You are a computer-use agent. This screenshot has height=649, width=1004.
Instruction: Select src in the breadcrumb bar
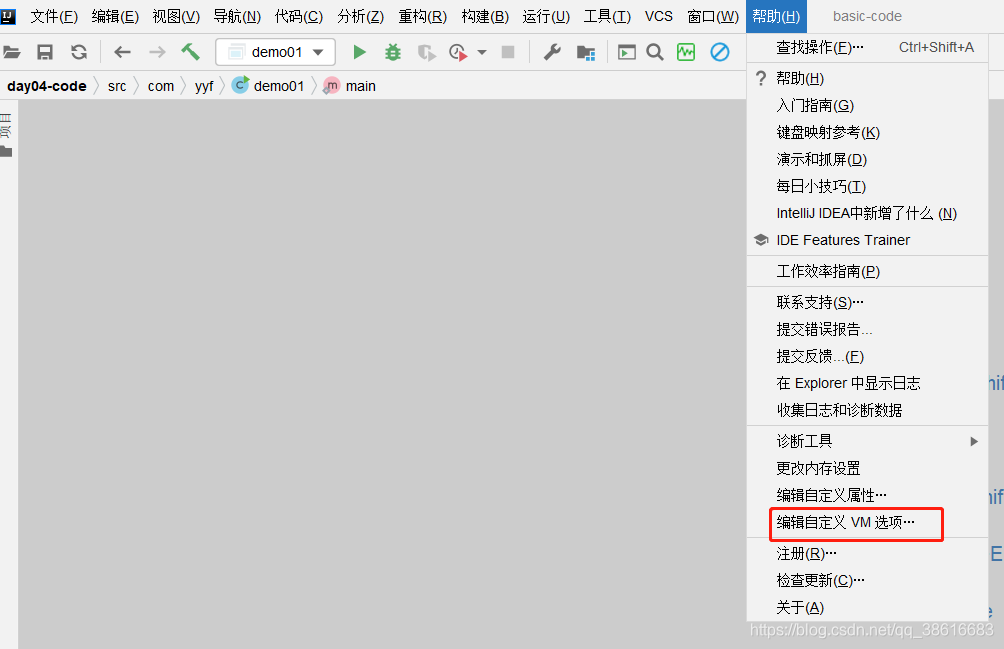[117, 86]
